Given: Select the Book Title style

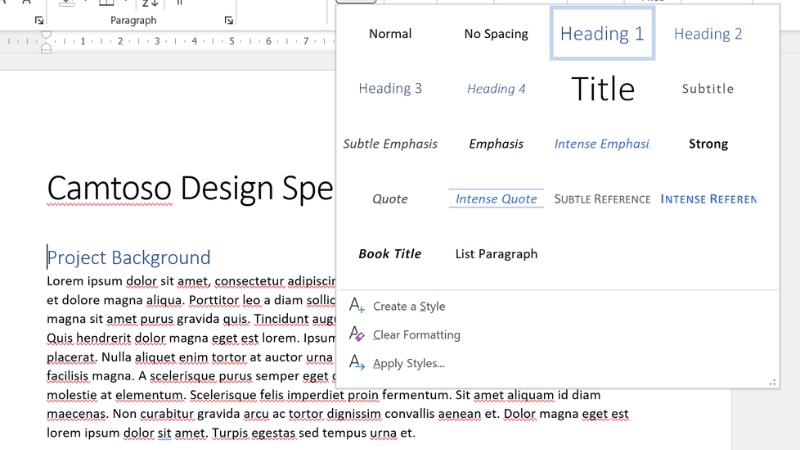Looking at the screenshot, I should point(390,254).
